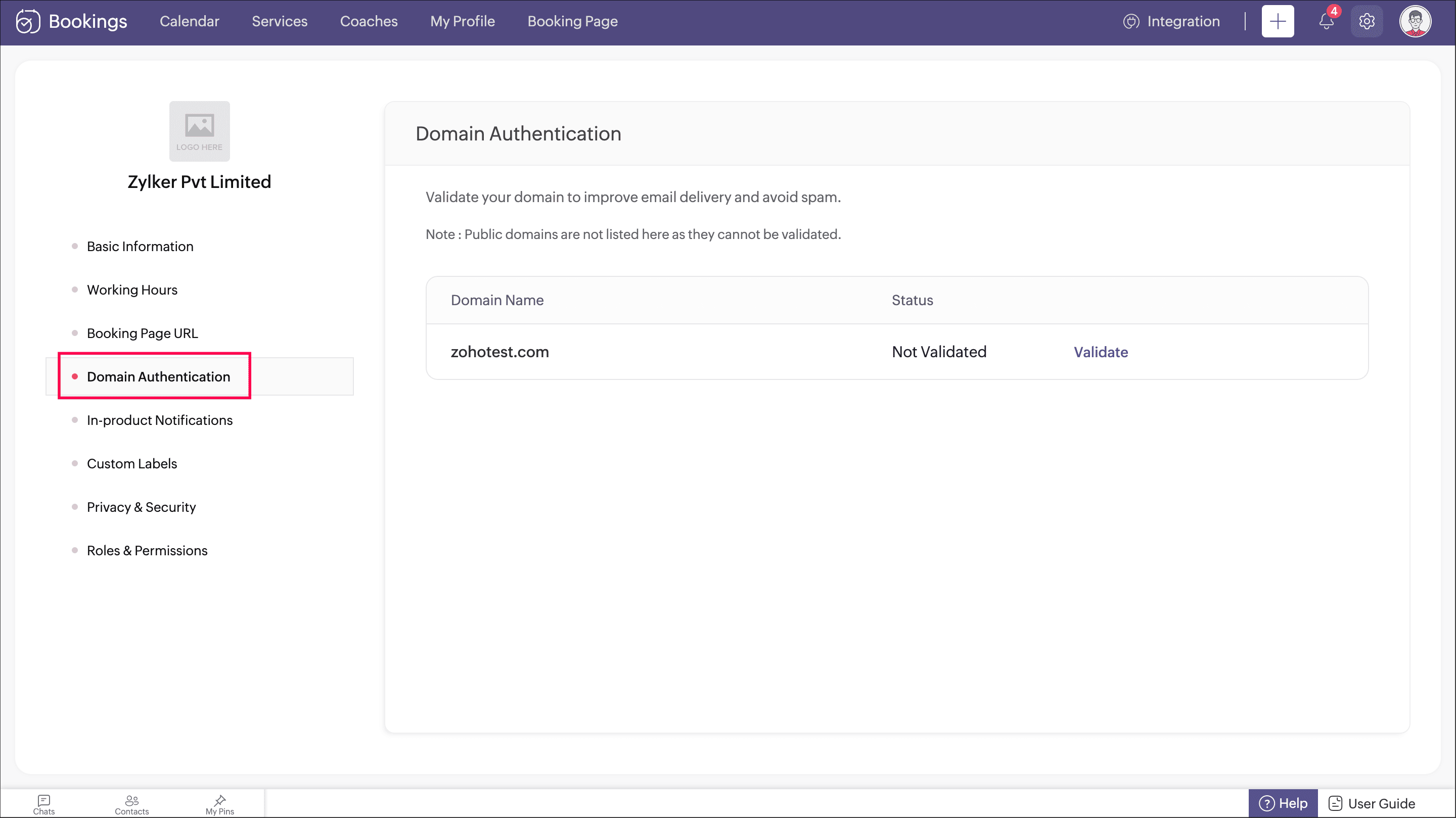Select Privacy & Security section

click(141, 507)
